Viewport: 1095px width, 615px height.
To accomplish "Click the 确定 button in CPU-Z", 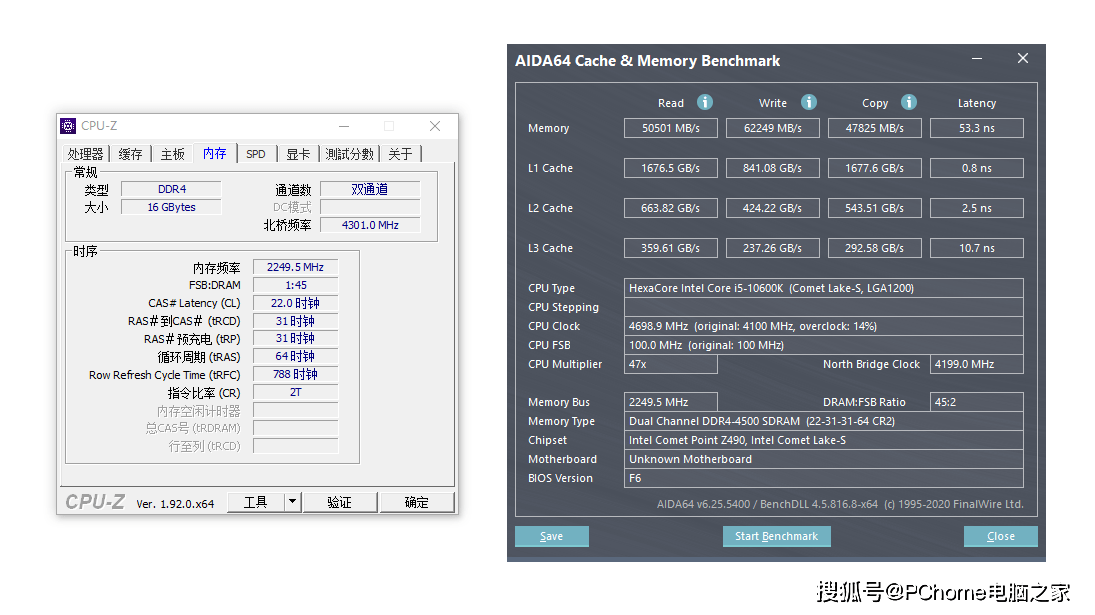I will pyautogui.click(x=416, y=502).
